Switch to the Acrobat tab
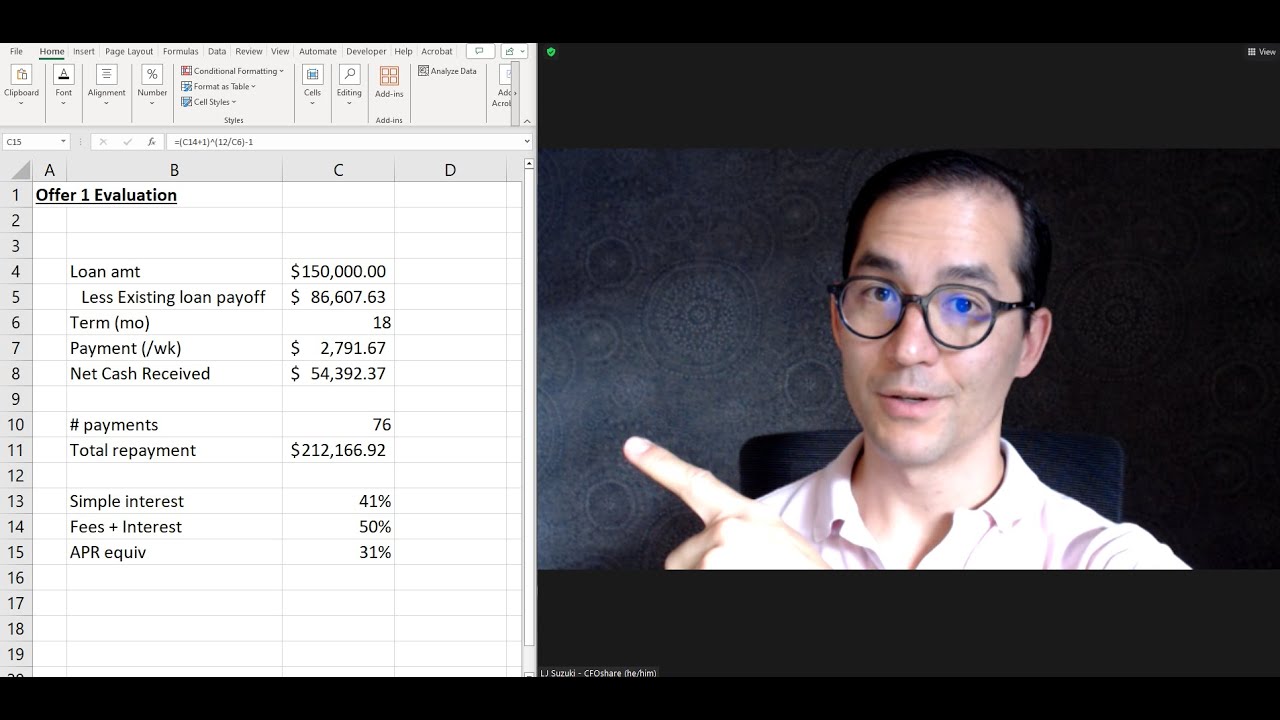This screenshot has width=1280, height=720. pos(437,51)
